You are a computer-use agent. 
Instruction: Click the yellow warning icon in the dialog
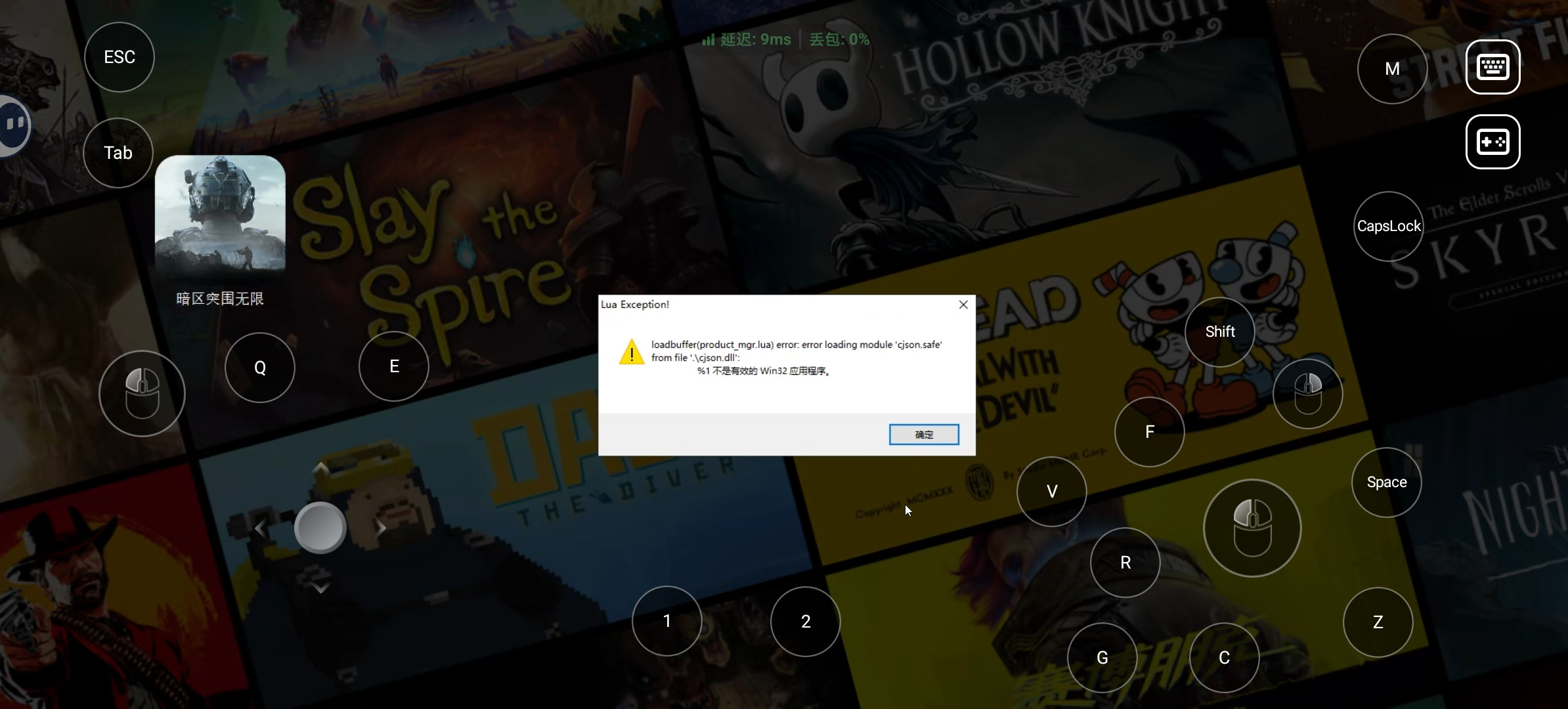tap(632, 352)
